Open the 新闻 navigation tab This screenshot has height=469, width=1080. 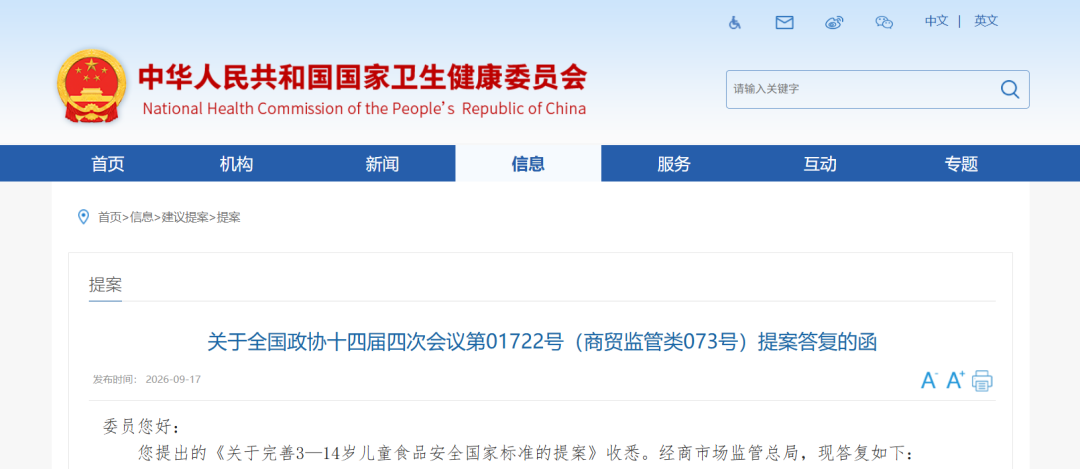point(382,164)
